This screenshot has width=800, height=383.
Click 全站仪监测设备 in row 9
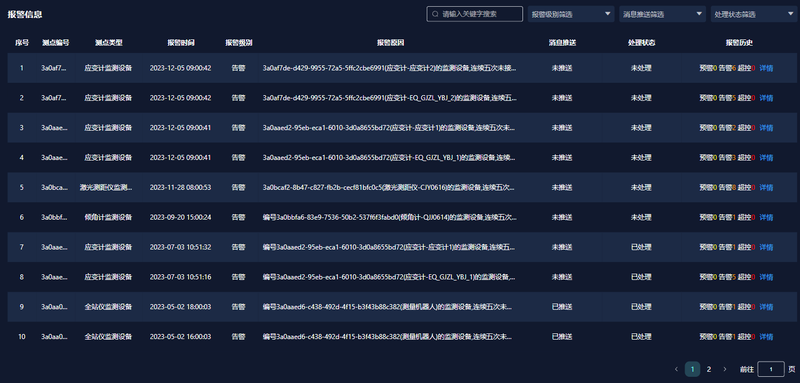tap(108, 307)
